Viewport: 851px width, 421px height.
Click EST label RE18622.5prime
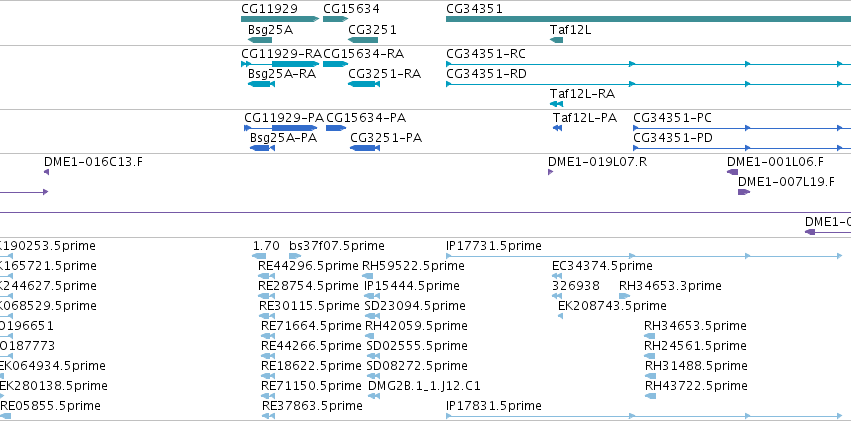pos(310,366)
